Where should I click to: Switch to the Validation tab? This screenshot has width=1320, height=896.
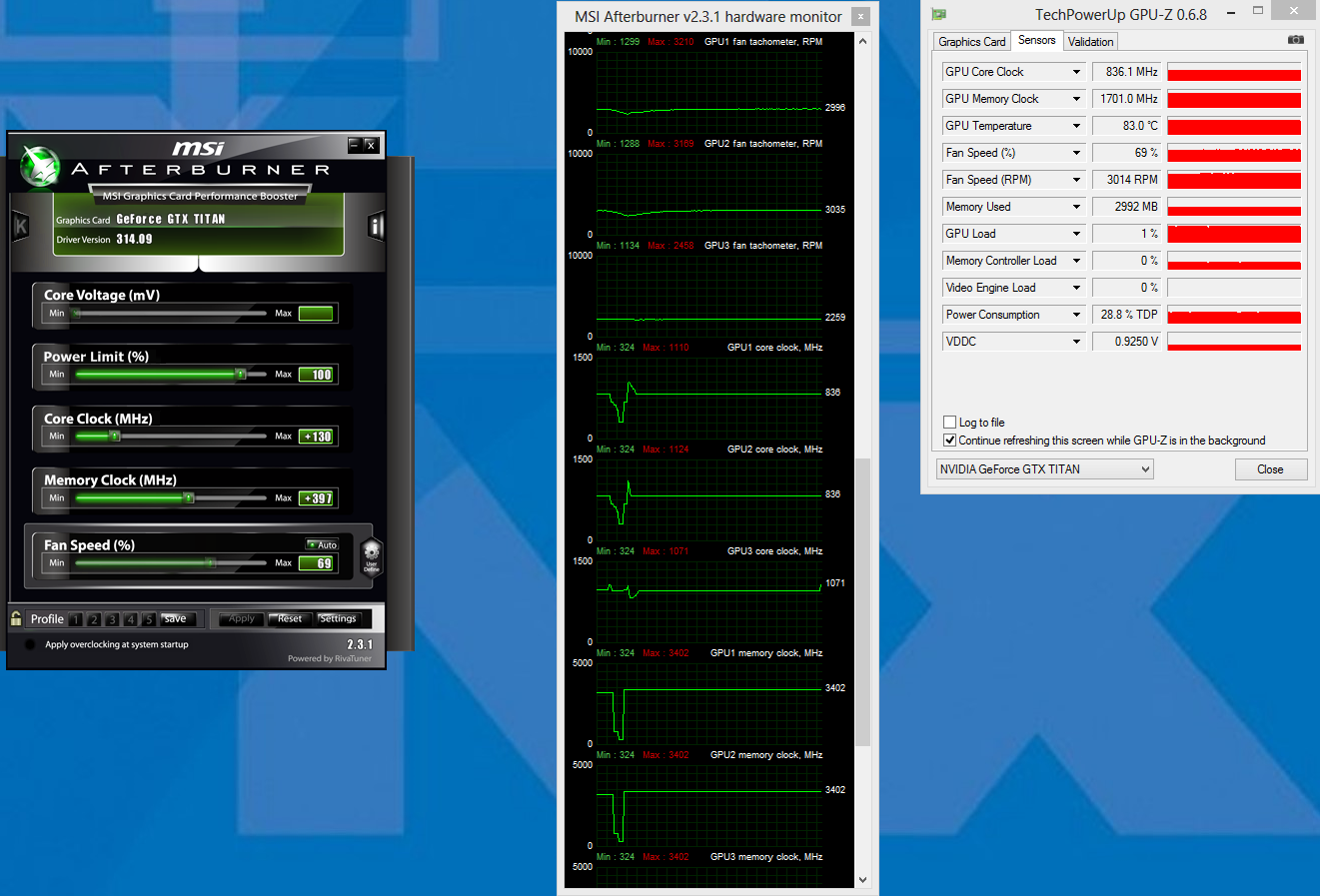[x=1090, y=42]
